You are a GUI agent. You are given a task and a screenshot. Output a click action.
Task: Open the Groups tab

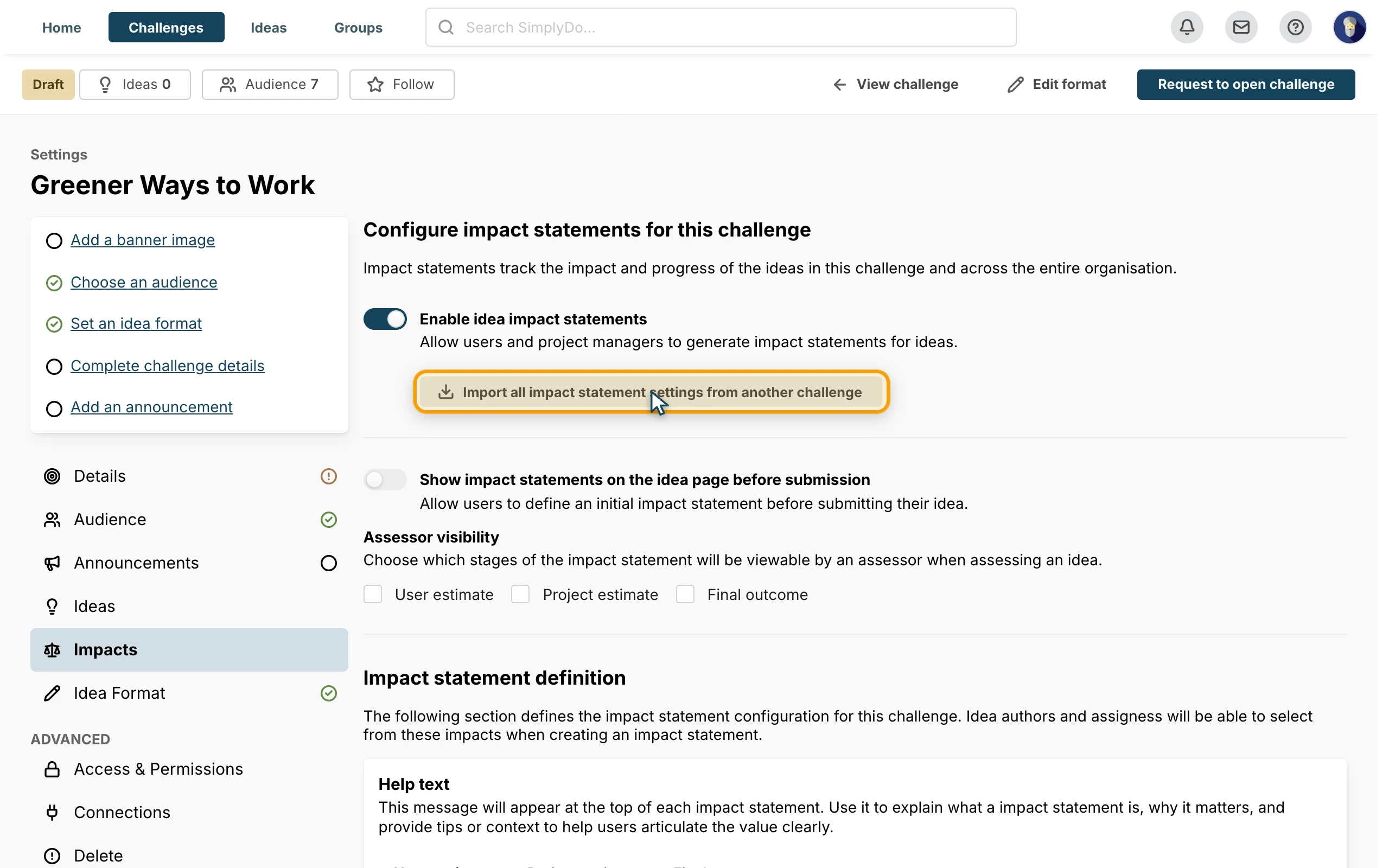[x=358, y=27]
